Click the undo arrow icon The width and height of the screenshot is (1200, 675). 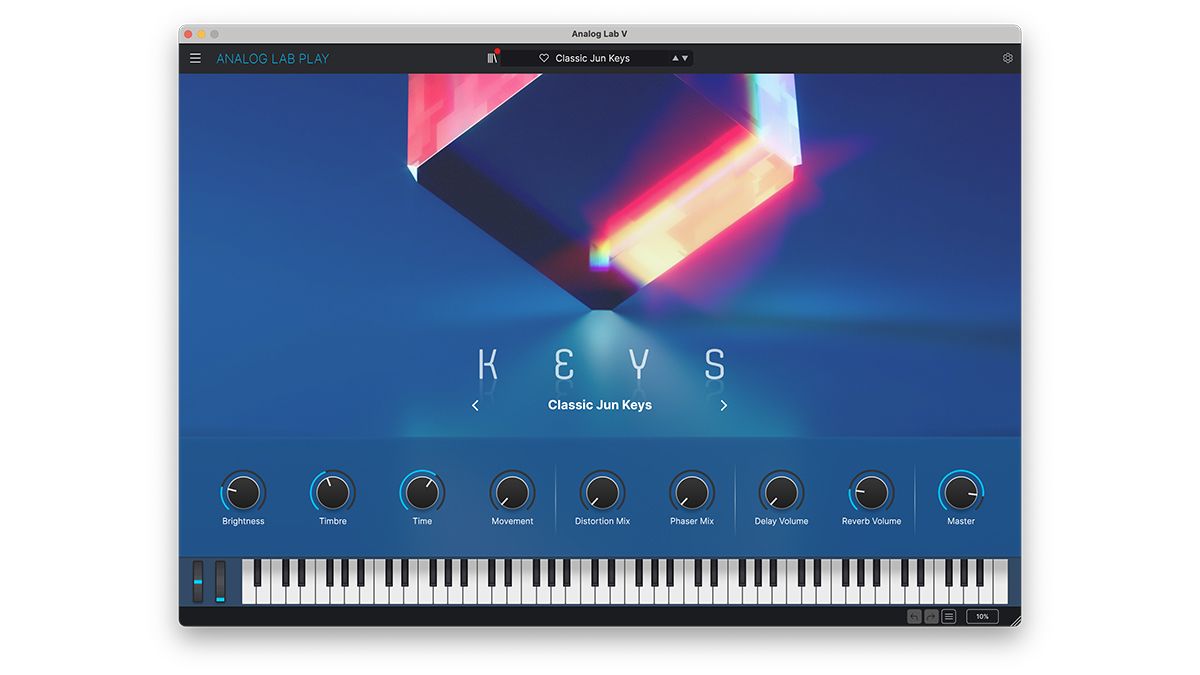pos(914,616)
